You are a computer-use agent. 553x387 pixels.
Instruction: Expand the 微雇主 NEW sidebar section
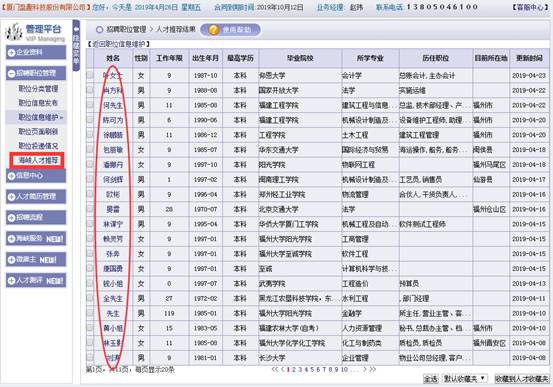[x=36, y=260]
